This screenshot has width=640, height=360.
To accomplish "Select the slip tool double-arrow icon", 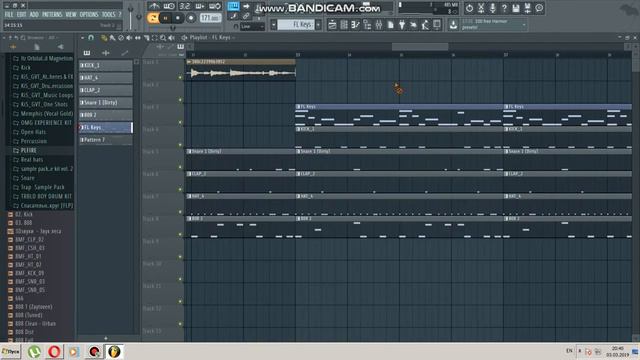I will tap(138, 38).
